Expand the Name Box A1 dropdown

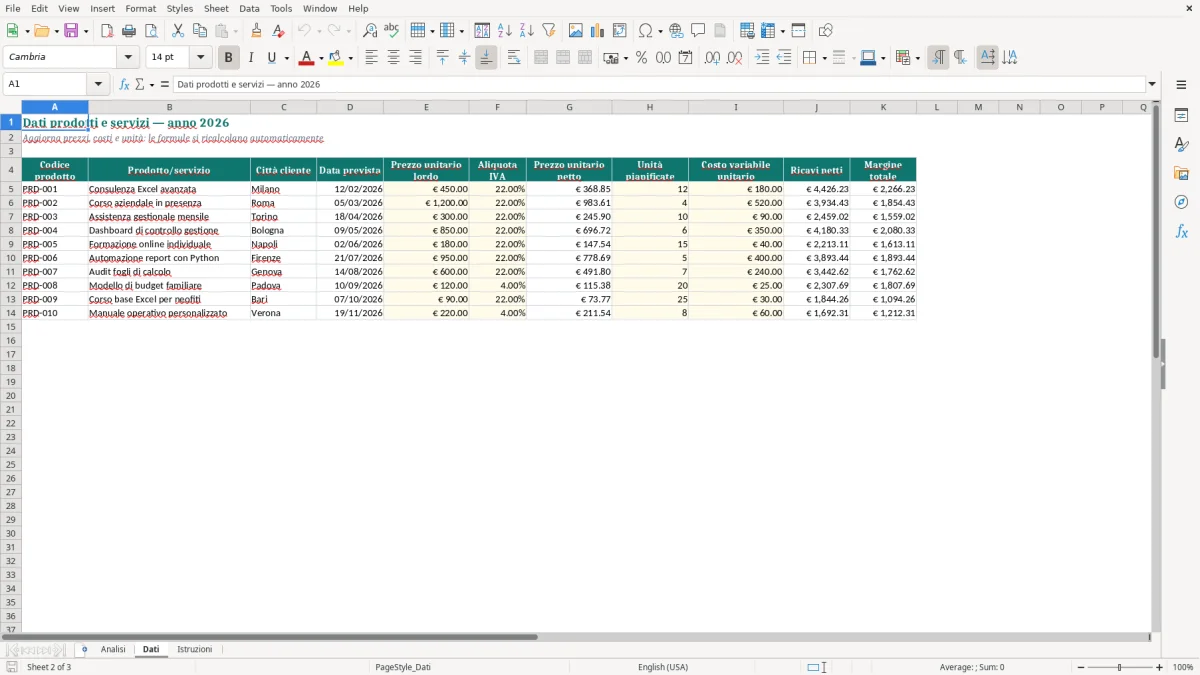[x=98, y=84]
